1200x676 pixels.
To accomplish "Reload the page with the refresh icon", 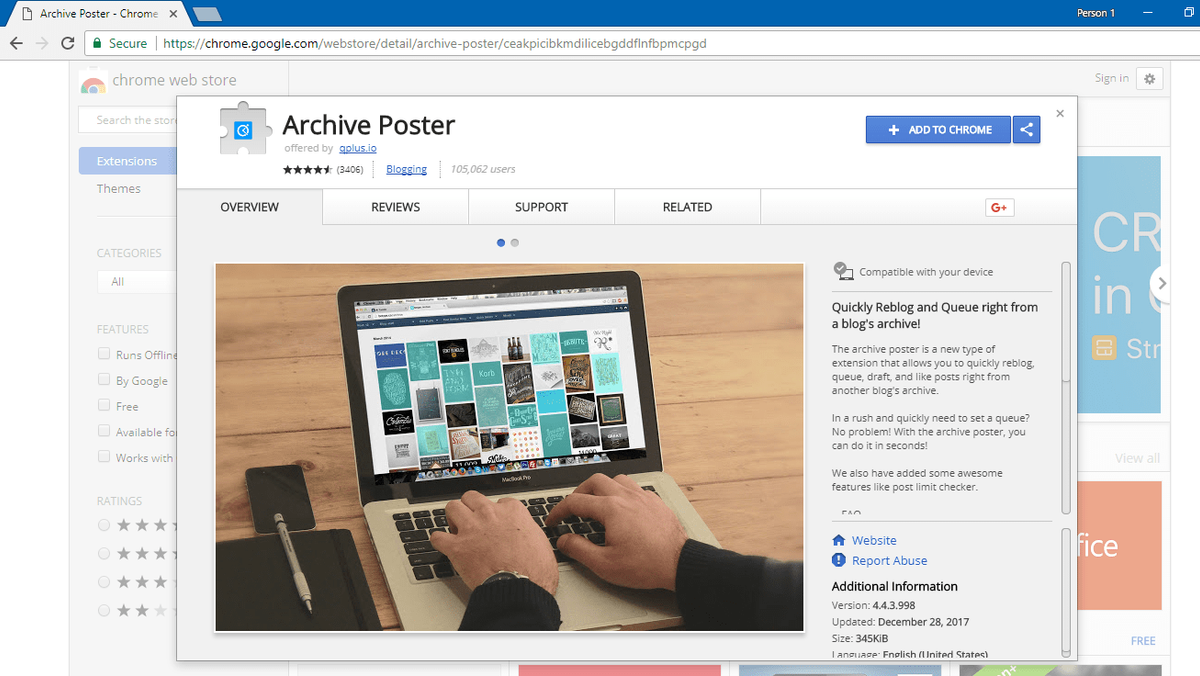I will tap(68, 44).
